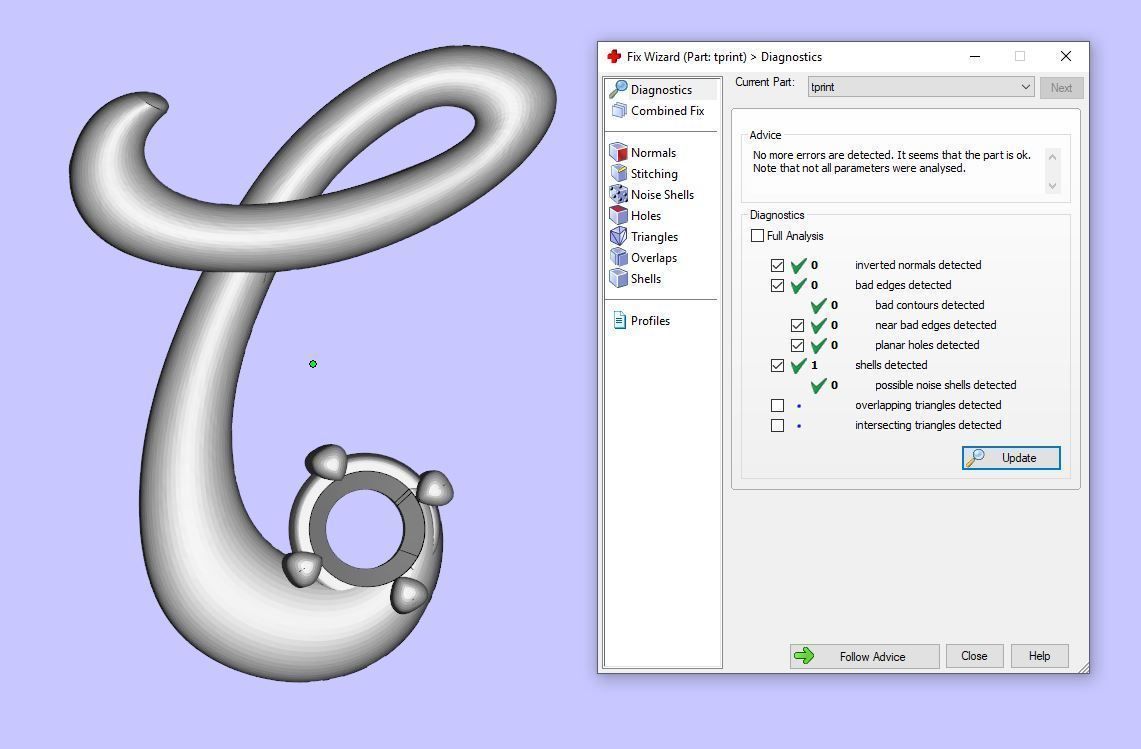The width and height of the screenshot is (1141, 749).
Task: Uncheck inverted normals detected checkbox
Action: 777,265
